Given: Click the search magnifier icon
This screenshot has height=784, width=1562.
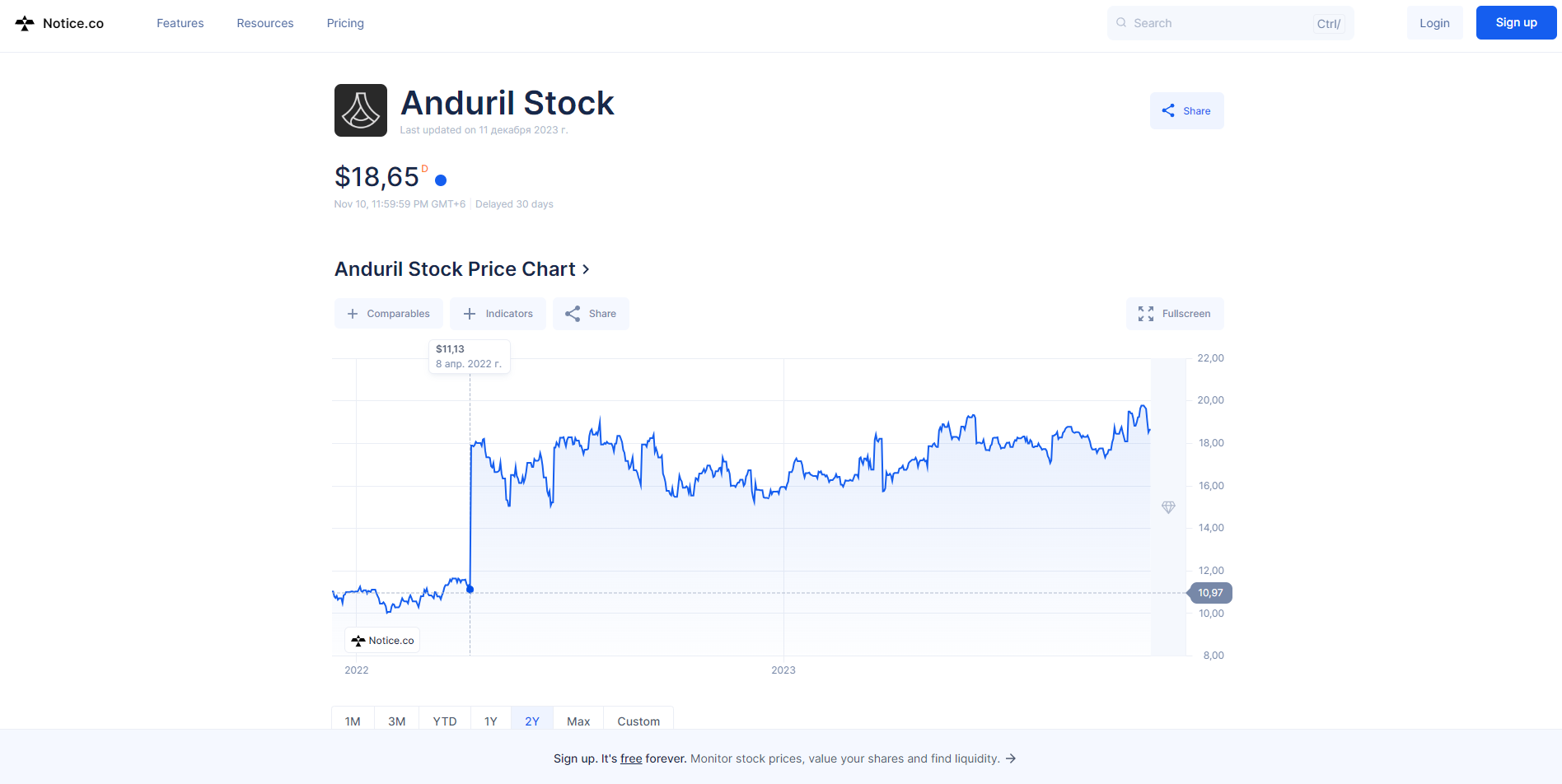Looking at the screenshot, I should click(1121, 23).
